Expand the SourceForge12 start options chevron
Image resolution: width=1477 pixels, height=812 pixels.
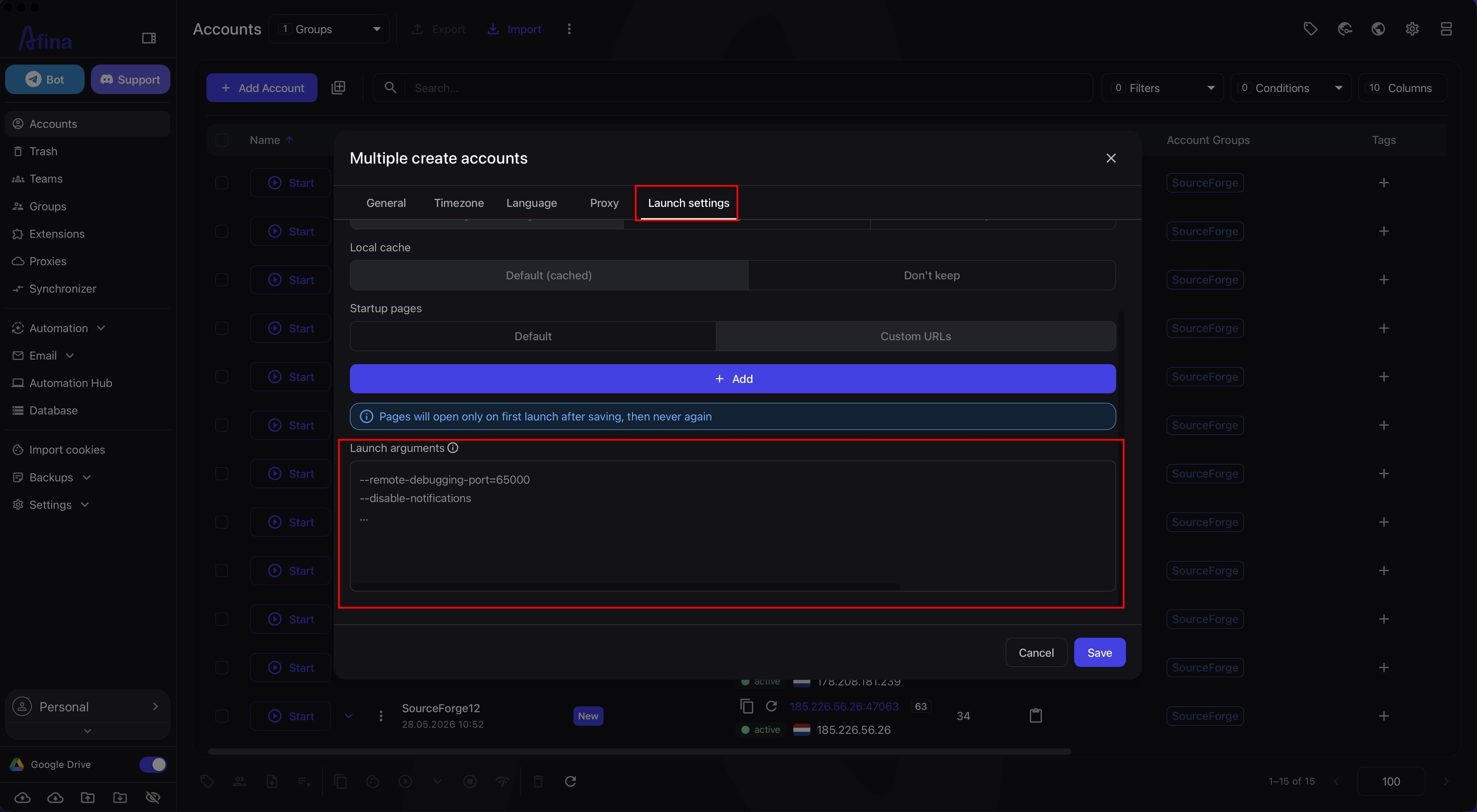tap(348, 716)
